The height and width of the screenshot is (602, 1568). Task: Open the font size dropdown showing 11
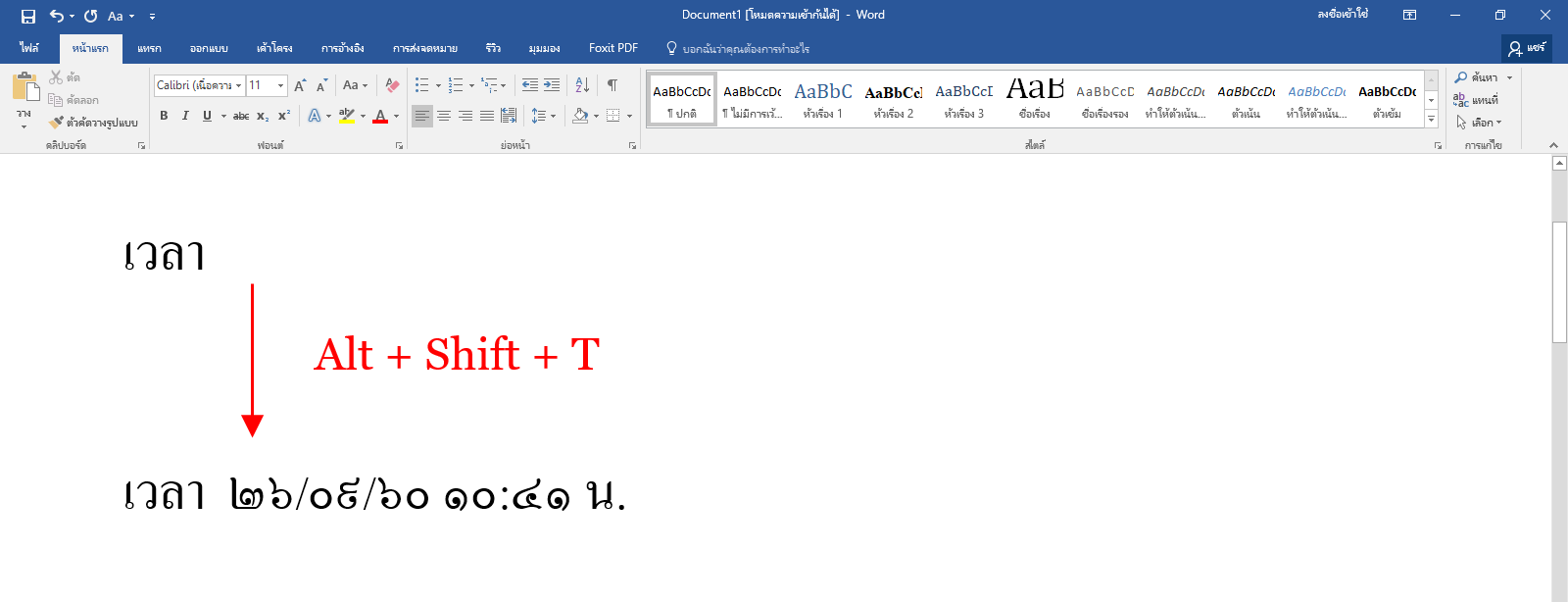[267, 85]
